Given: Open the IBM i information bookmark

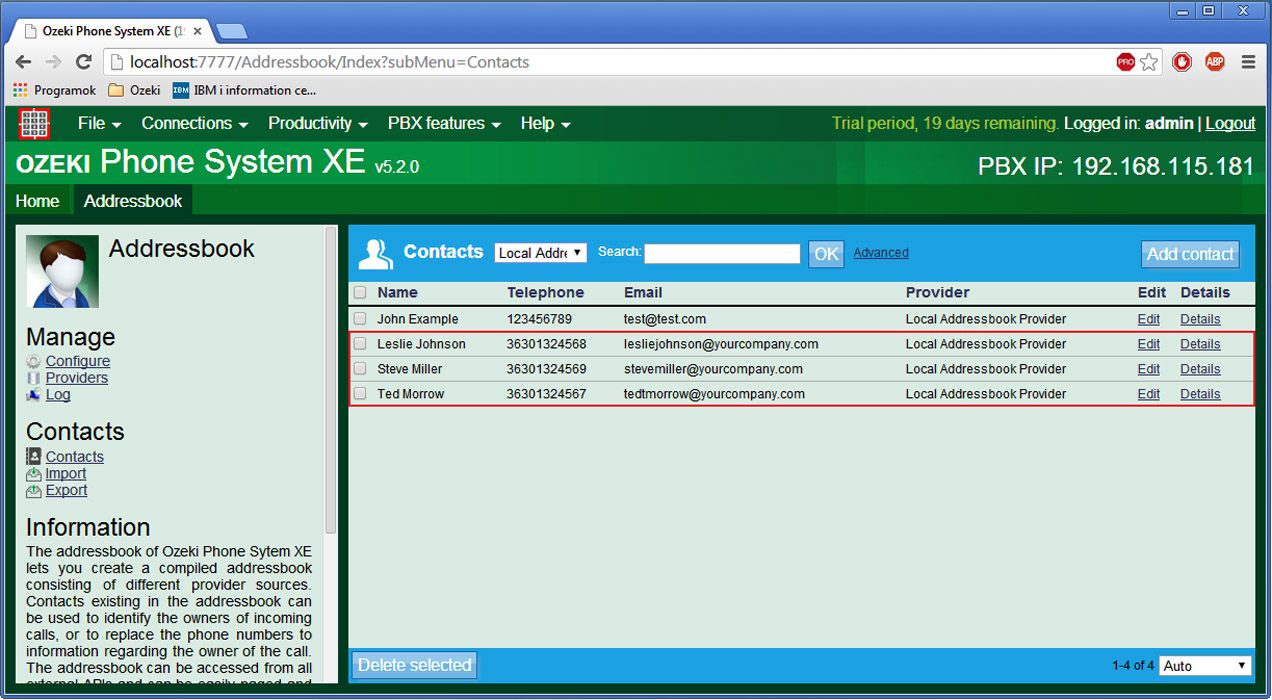Looking at the screenshot, I should click(x=245, y=90).
